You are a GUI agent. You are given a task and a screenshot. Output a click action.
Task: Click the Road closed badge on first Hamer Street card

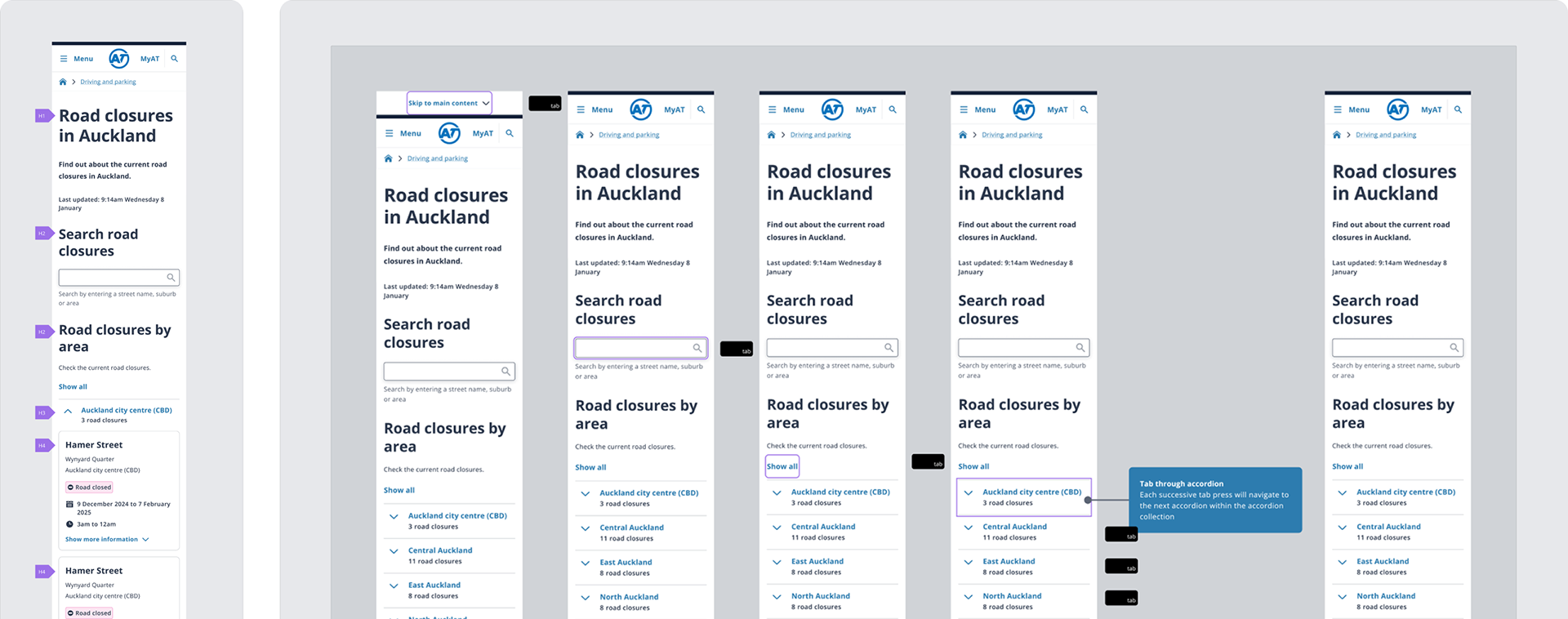click(x=90, y=488)
